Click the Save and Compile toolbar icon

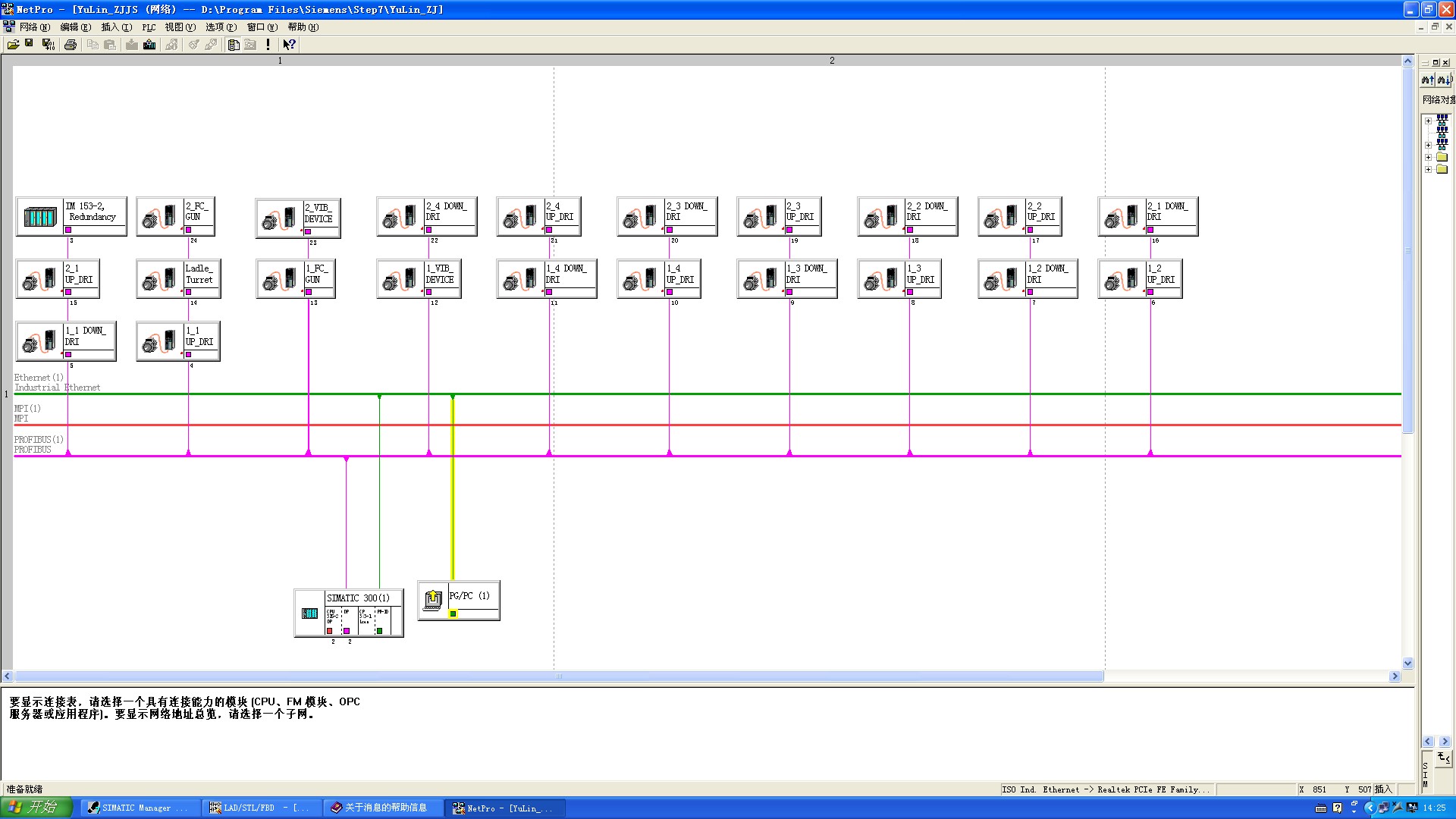pos(49,45)
